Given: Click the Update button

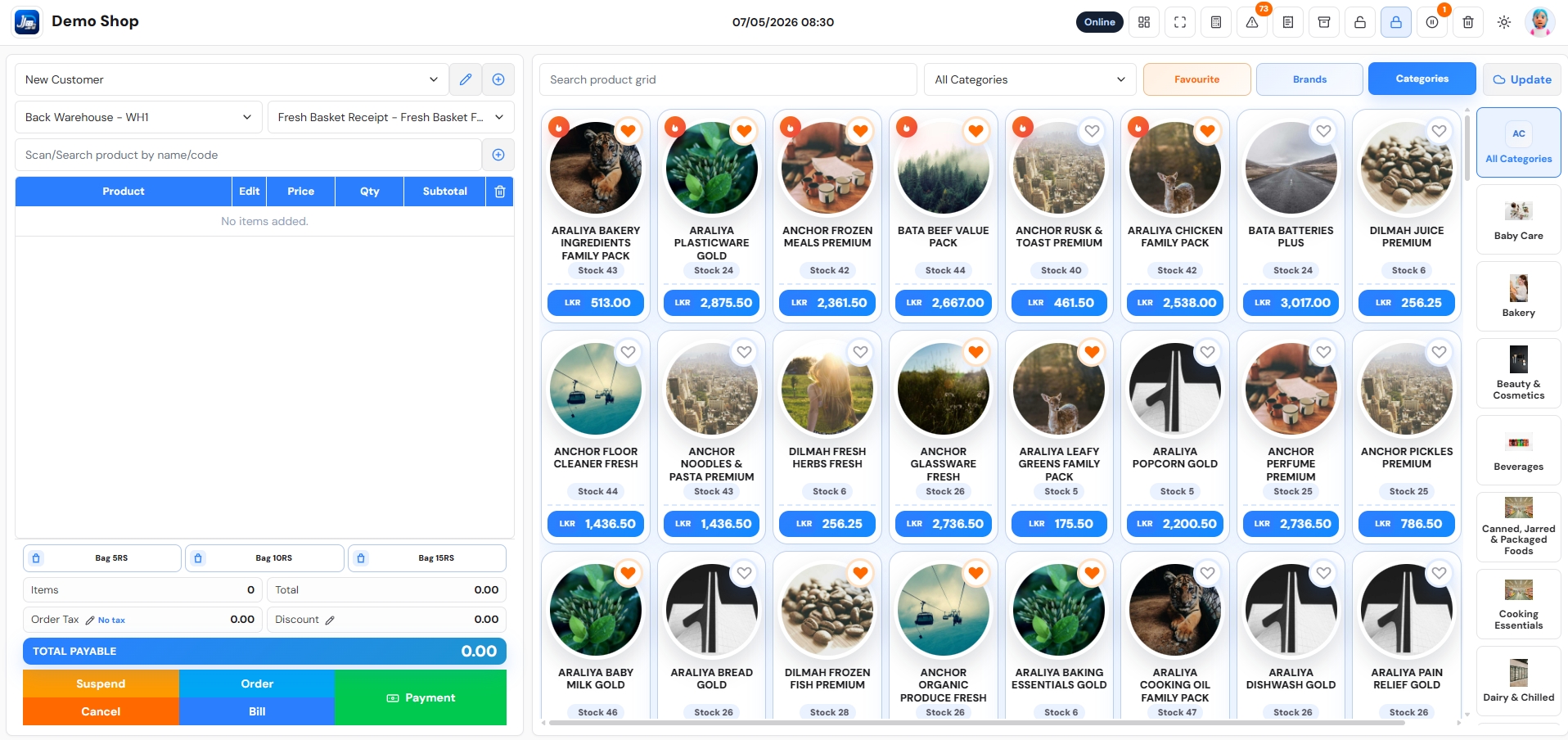Looking at the screenshot, I should click(1522, 79).
